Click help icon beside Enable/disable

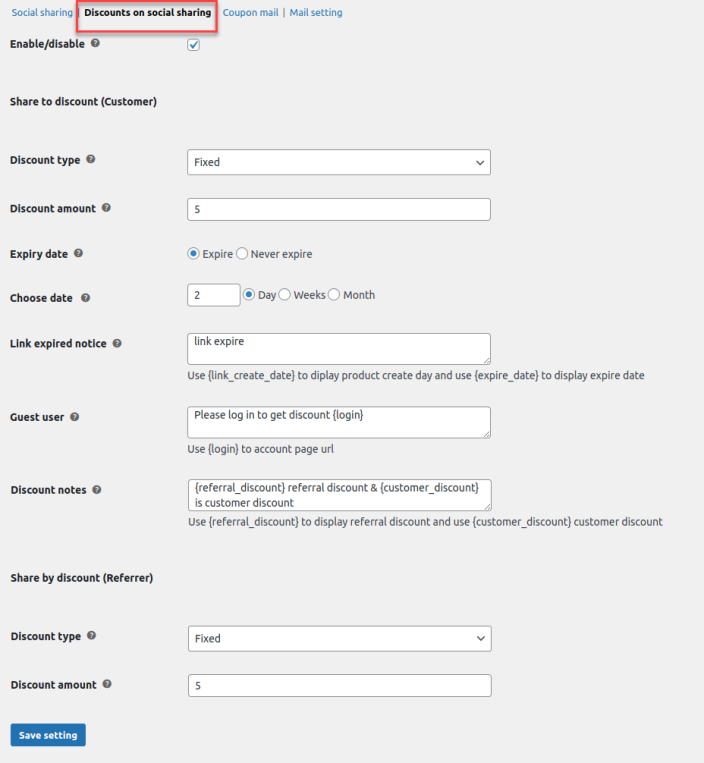point(95,44)
